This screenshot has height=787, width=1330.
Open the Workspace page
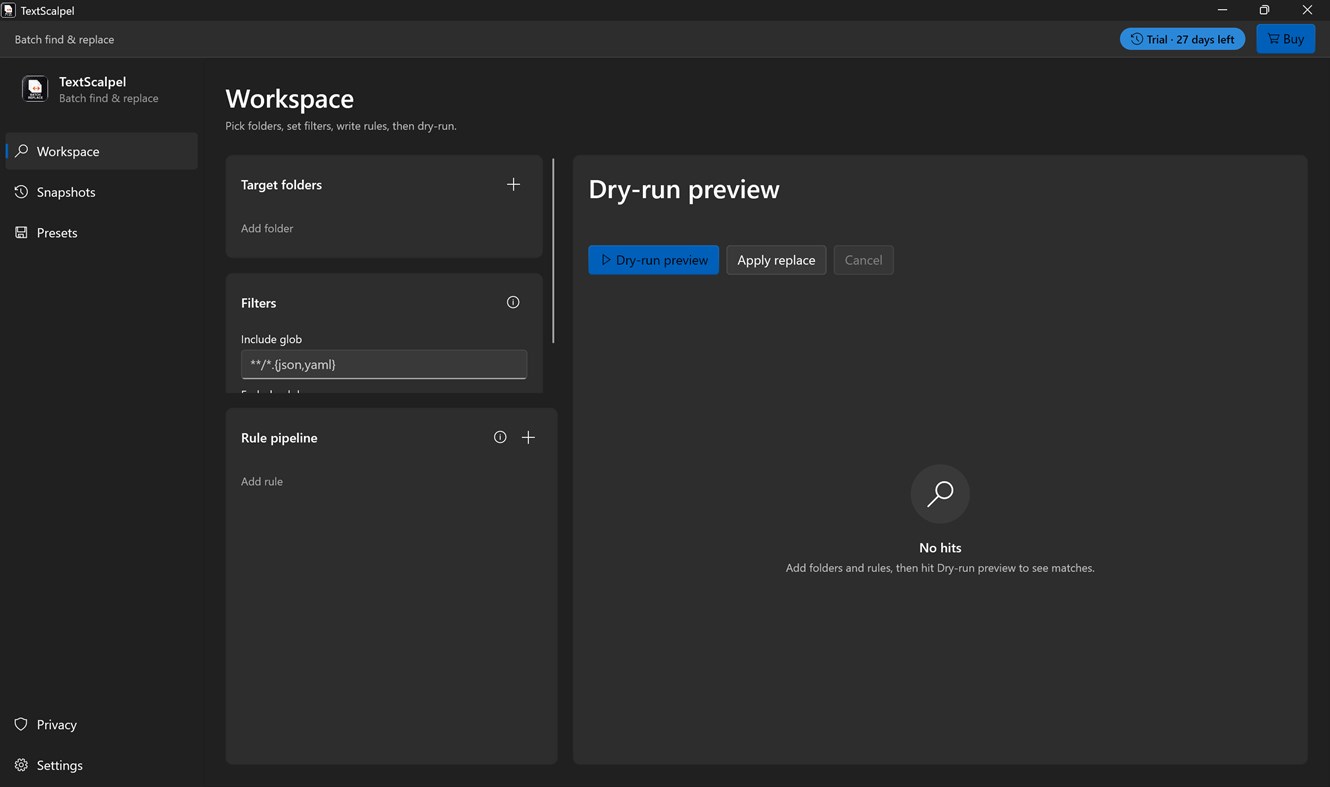102,151
